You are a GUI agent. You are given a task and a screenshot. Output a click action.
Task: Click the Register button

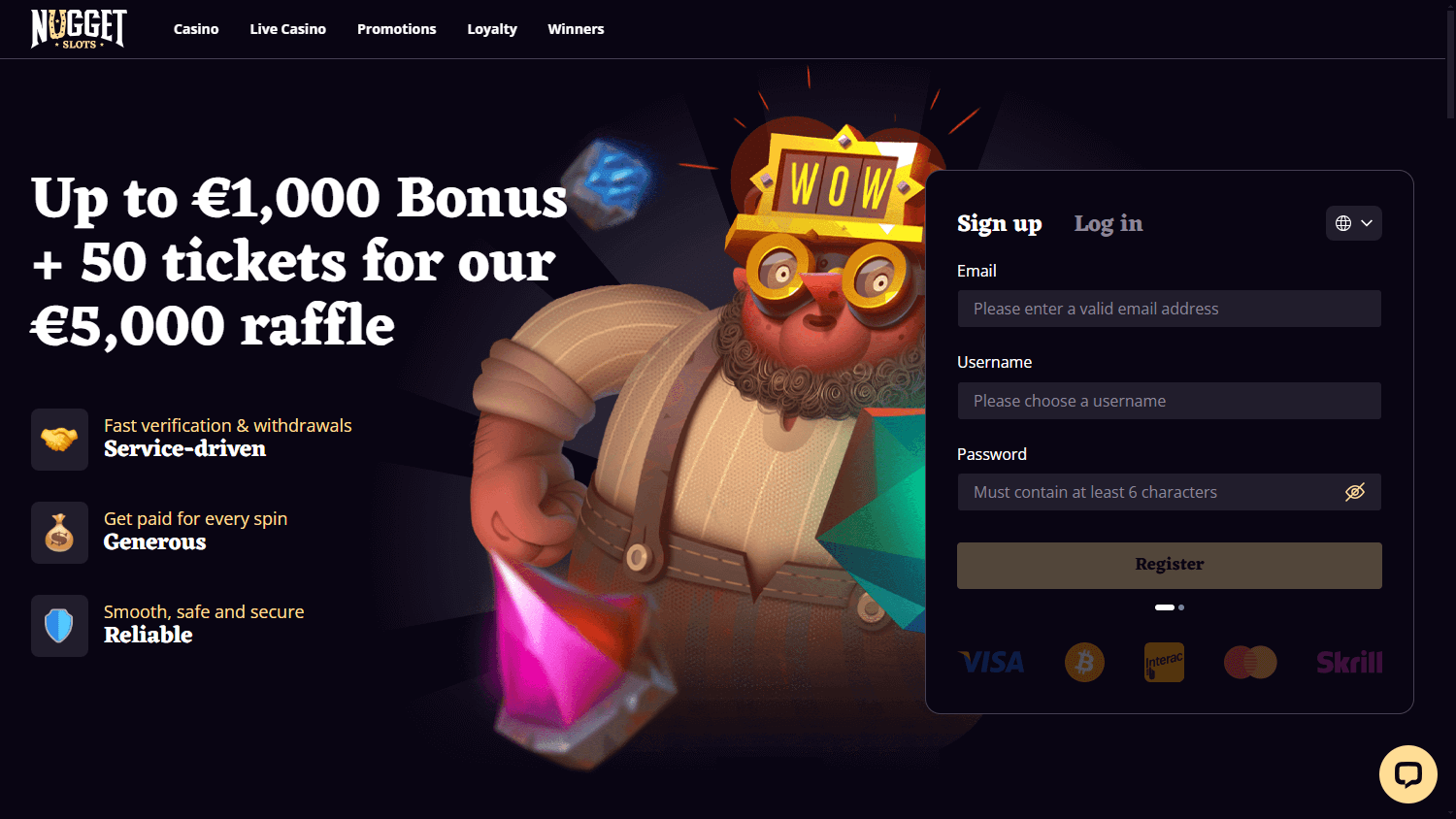[x=1170, y=566]
